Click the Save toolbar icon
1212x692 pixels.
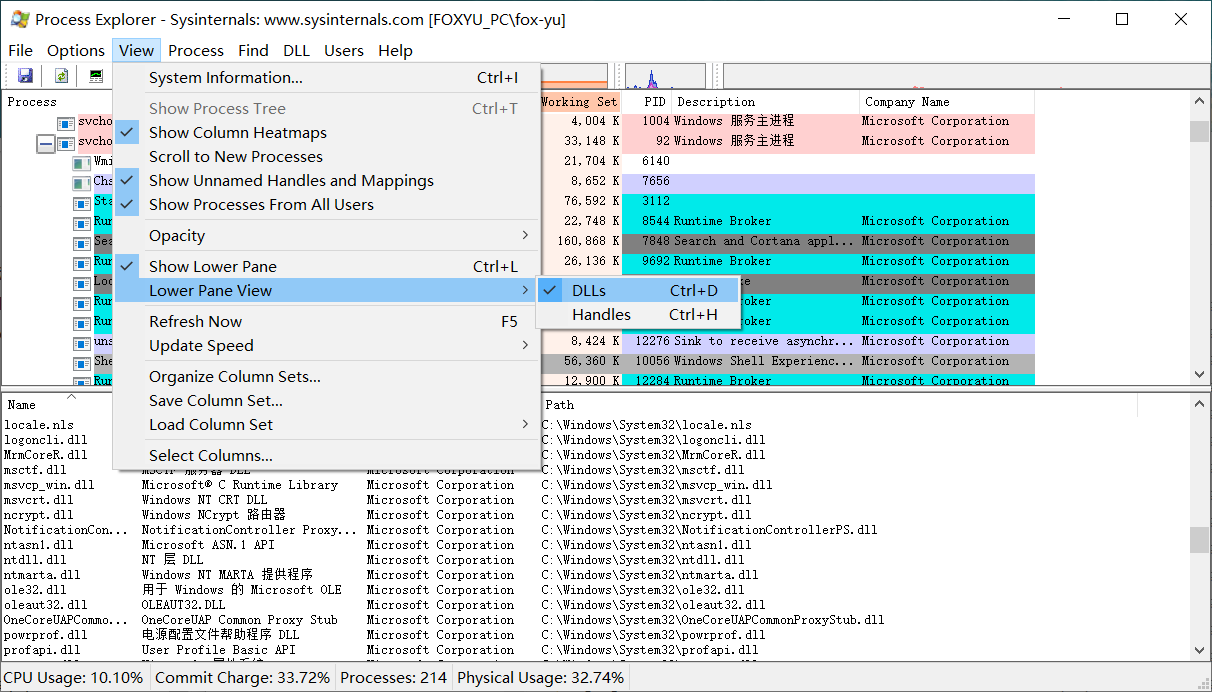[25, 76]
